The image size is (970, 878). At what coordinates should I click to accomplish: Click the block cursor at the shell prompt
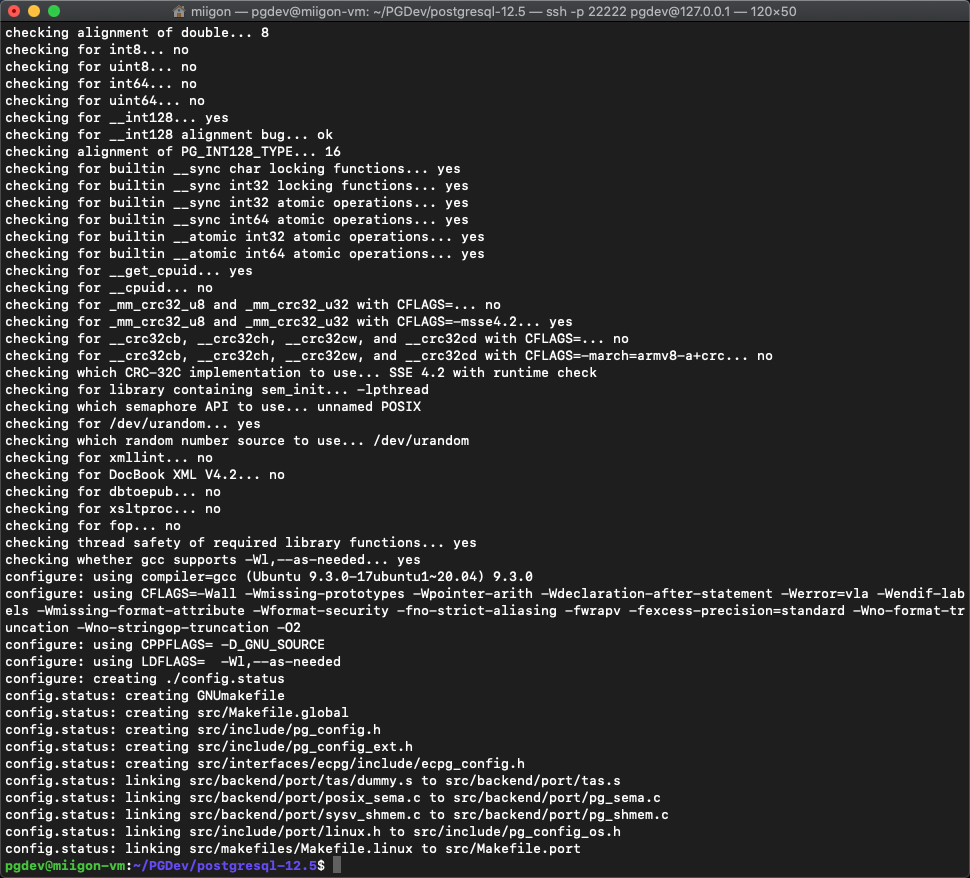(336, 864)
